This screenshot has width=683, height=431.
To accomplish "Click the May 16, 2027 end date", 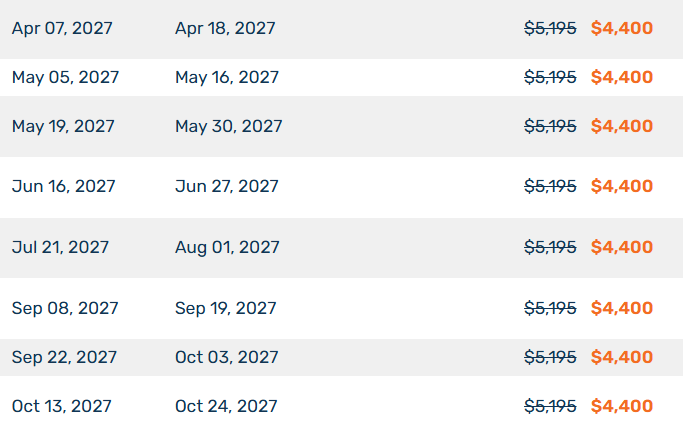I will tap(227, 78).
